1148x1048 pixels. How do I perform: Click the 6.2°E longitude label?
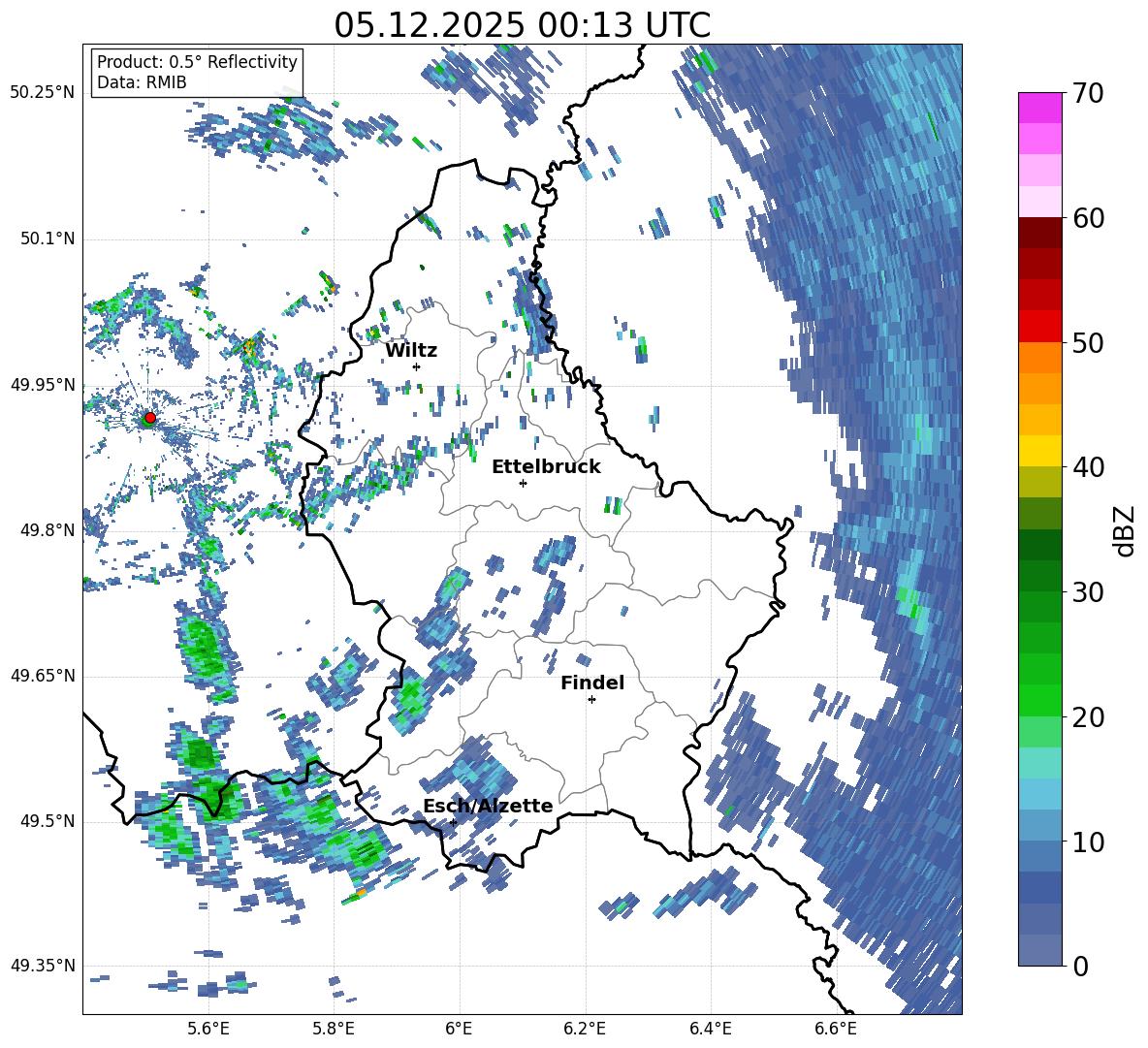click(x=585, y=1029)
